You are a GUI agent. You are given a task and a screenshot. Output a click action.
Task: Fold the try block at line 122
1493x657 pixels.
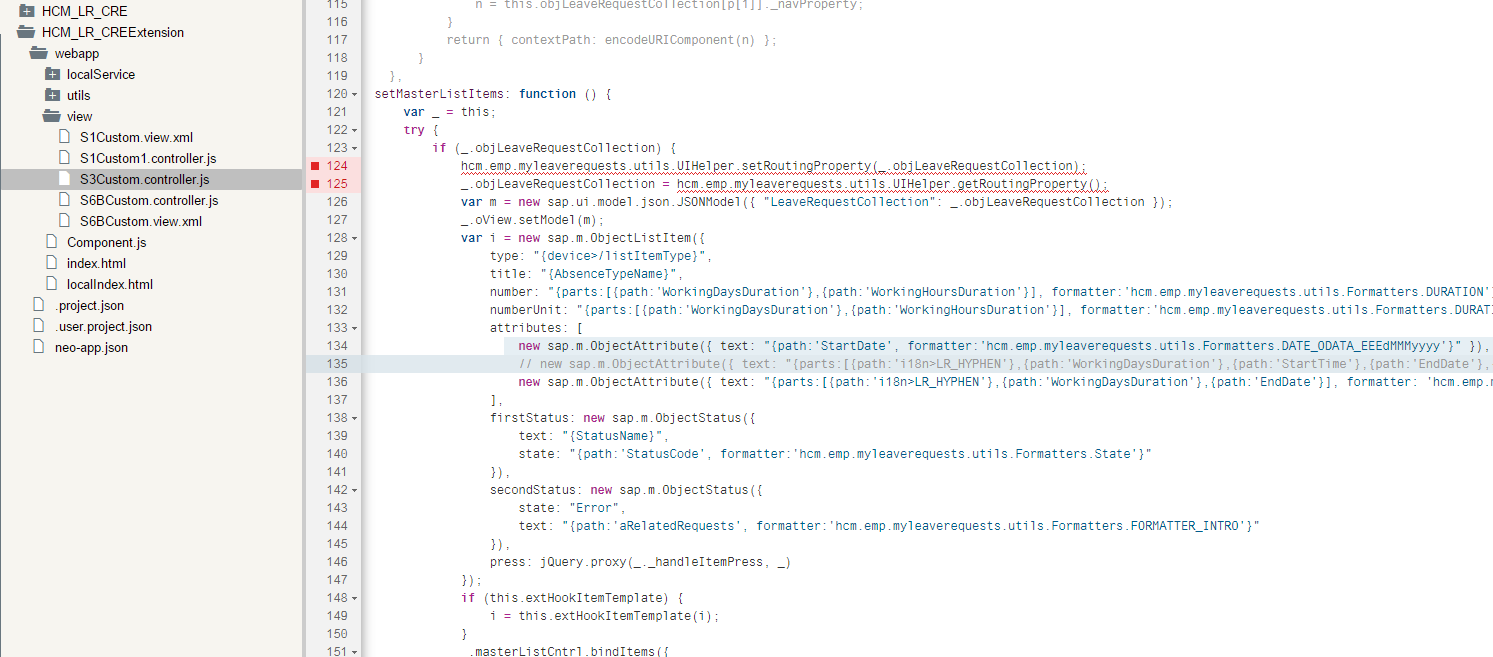click(x=356, y=130)
